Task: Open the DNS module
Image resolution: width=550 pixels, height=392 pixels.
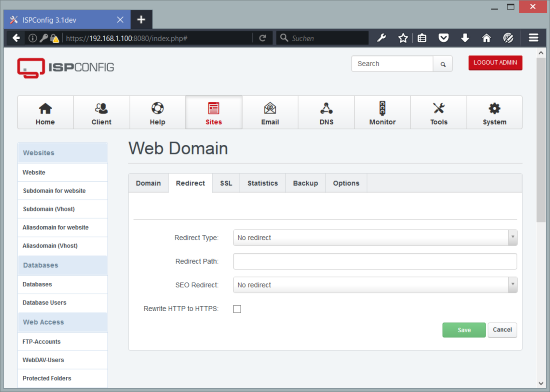Action: click(x=326, y=113)
